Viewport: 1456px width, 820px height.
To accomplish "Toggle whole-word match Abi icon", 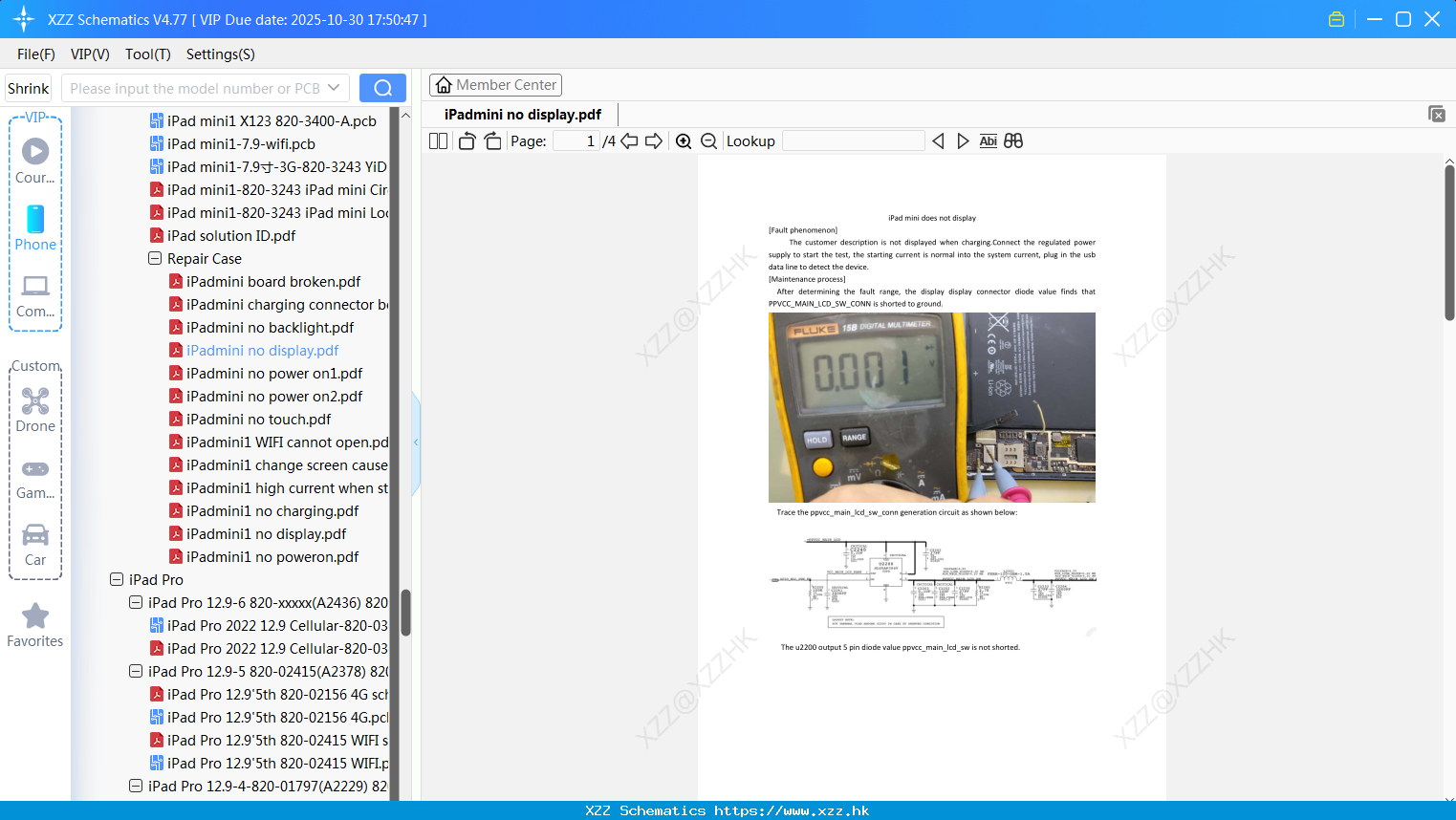I will 989,140.
